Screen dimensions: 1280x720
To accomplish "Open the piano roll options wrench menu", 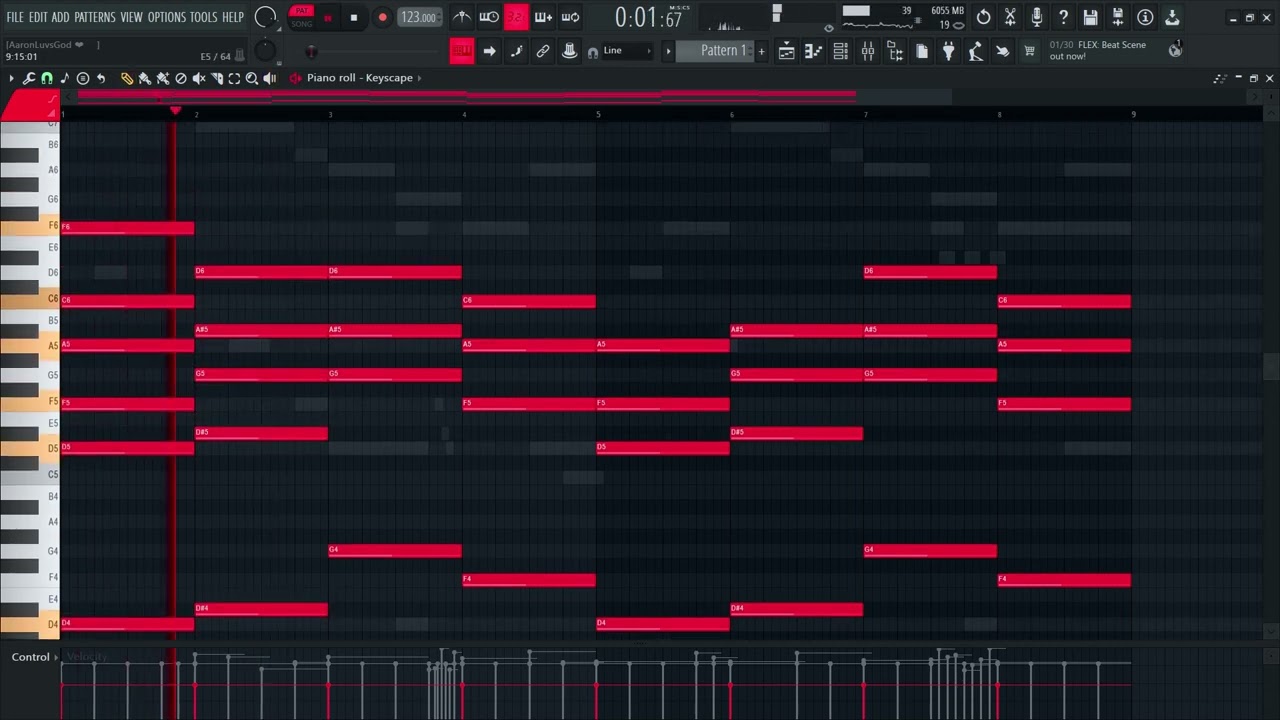I will pyautogui.click(x=29, y=78).
